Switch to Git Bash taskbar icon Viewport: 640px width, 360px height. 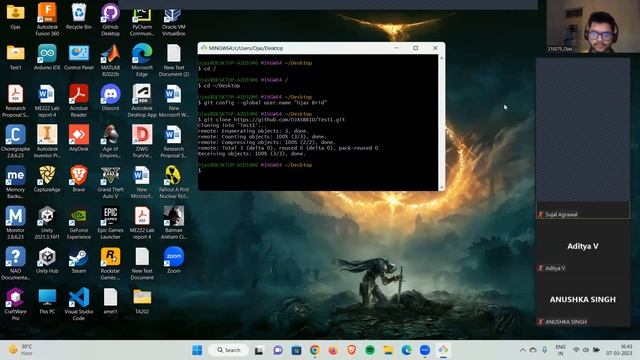click(443, 350)
